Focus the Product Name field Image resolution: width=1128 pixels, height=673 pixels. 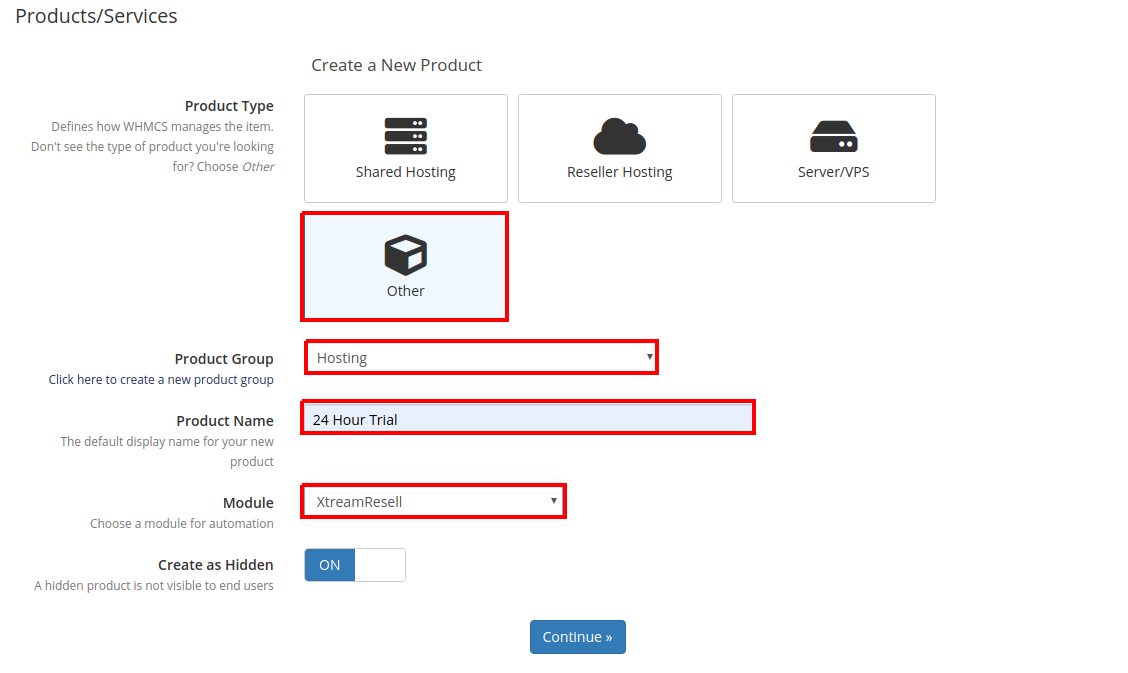point(527,419)
